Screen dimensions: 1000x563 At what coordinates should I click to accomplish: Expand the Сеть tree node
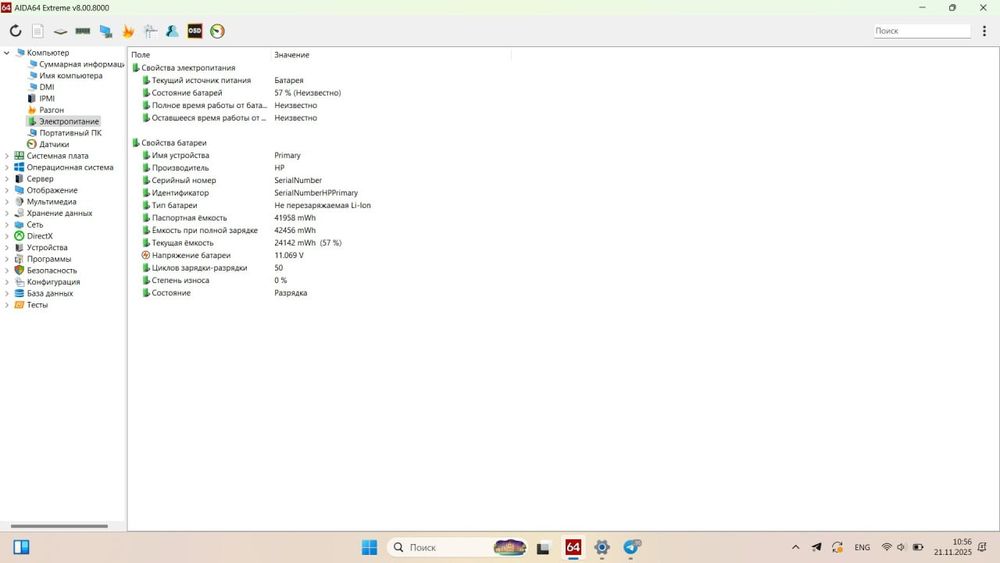click(x=6, y=225)
